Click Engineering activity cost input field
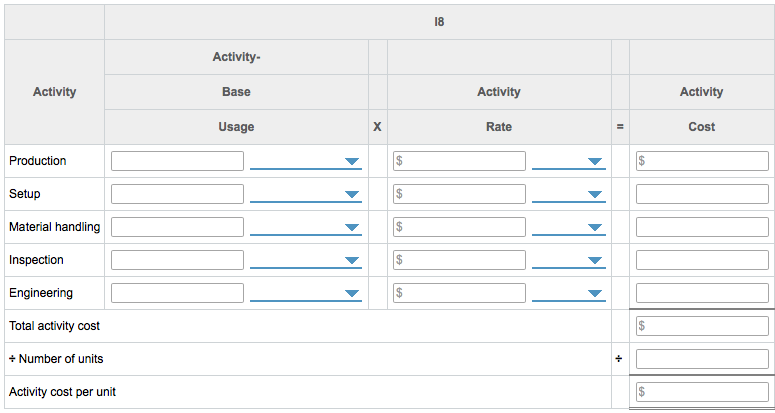Screen dimensions: 775x413 coord(702,293)
